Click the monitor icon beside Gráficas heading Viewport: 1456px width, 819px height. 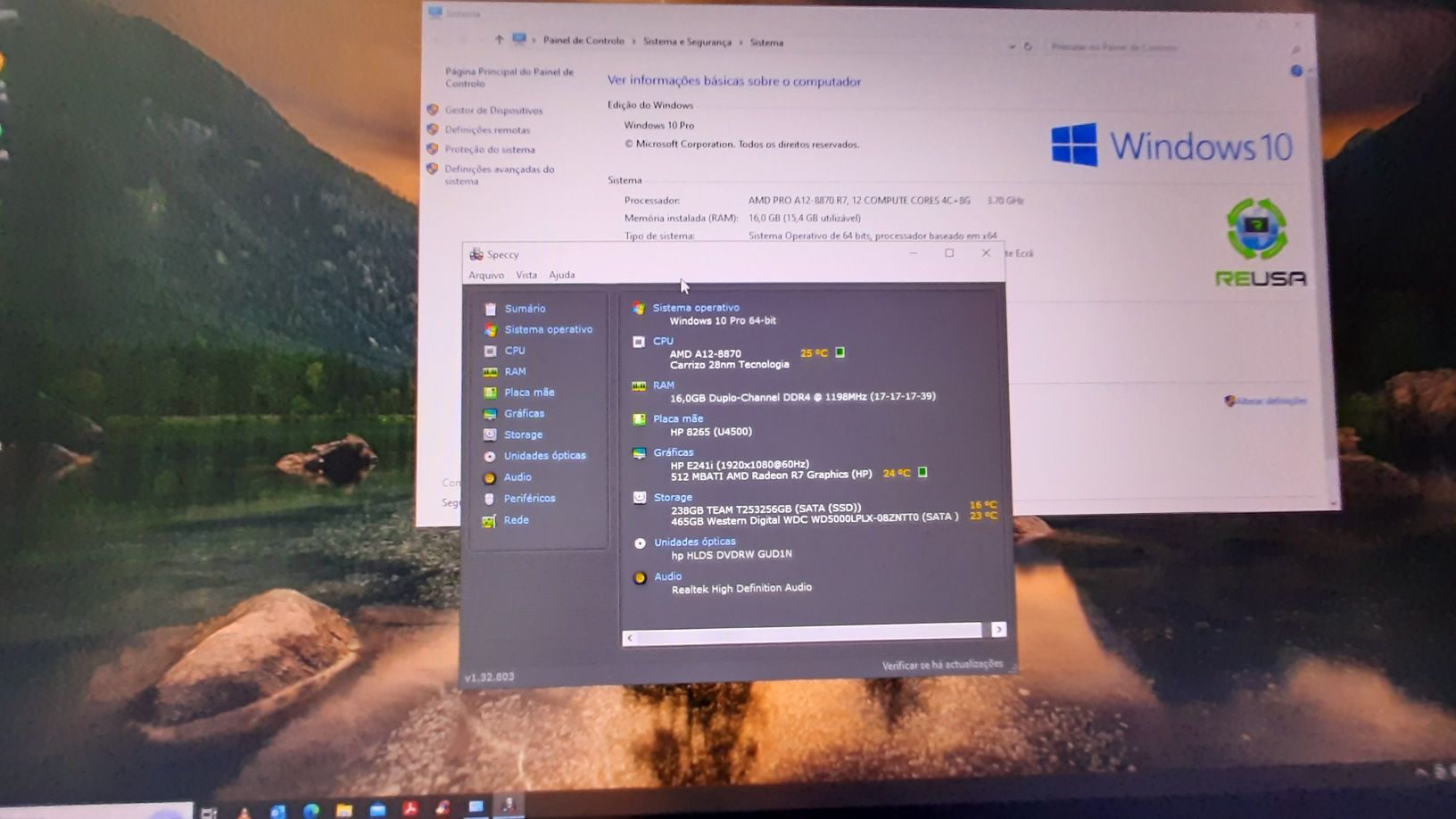[x=639, y=453]
